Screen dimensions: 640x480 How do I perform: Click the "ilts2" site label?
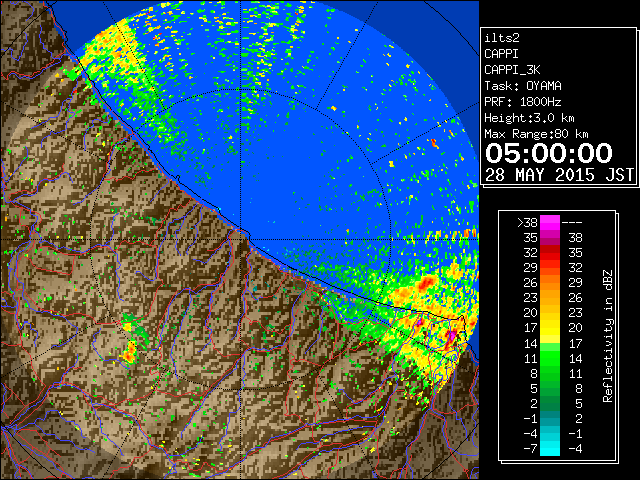pyautogui.click(x=502, y=38)
